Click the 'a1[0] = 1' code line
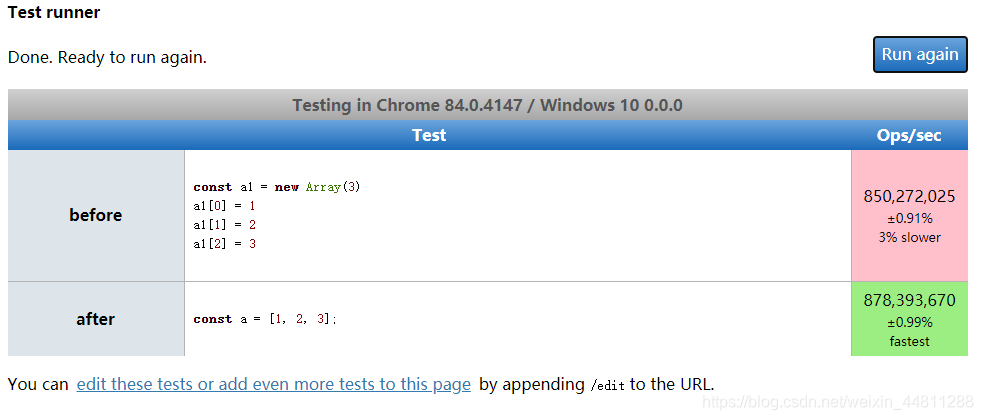Viewport: 983px width, 420px height. pos(224,206)
